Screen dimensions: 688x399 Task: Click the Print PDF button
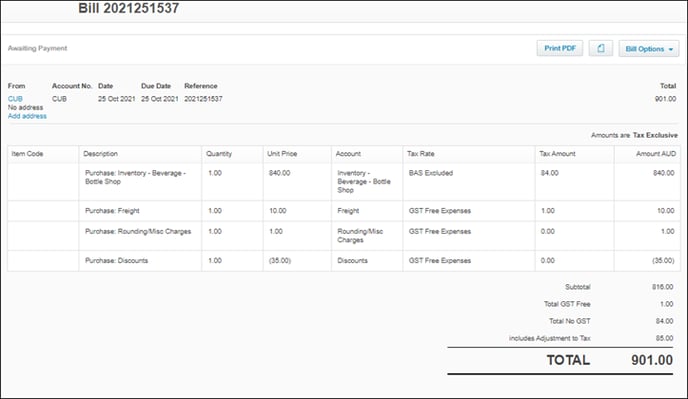(x=560, y=48)
